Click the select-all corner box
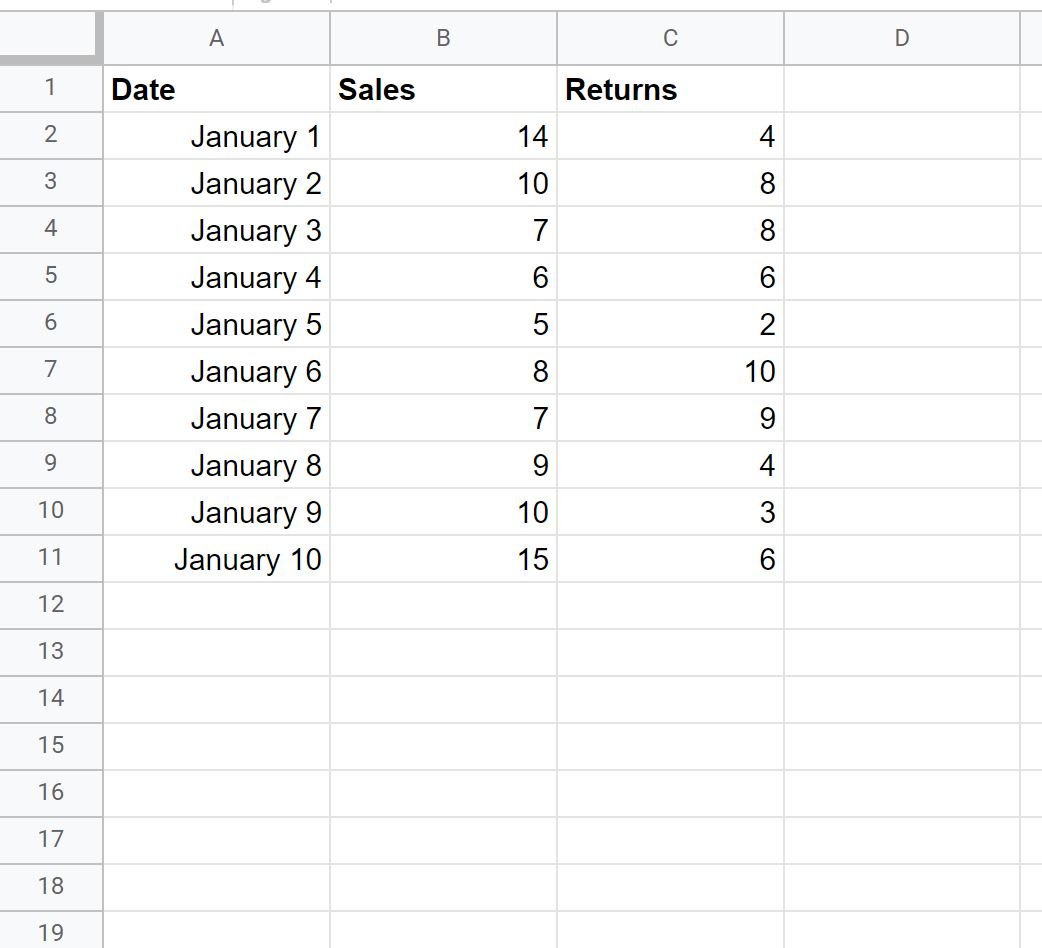The width and height of the screenshot is (1042, 948). point(50,38)
